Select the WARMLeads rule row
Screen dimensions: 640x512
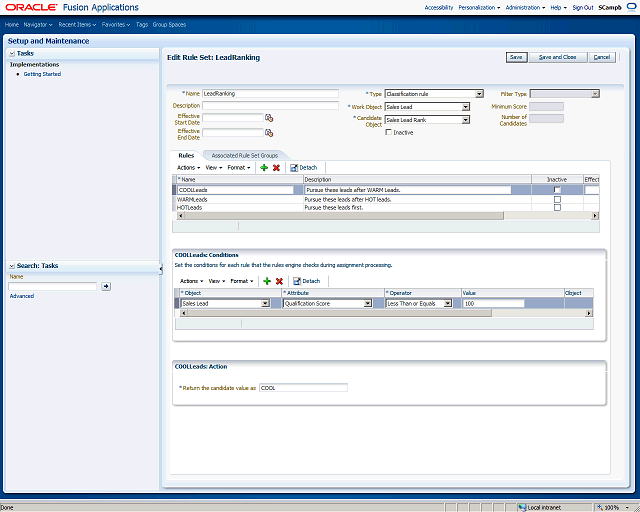click(x=386, y=200)
